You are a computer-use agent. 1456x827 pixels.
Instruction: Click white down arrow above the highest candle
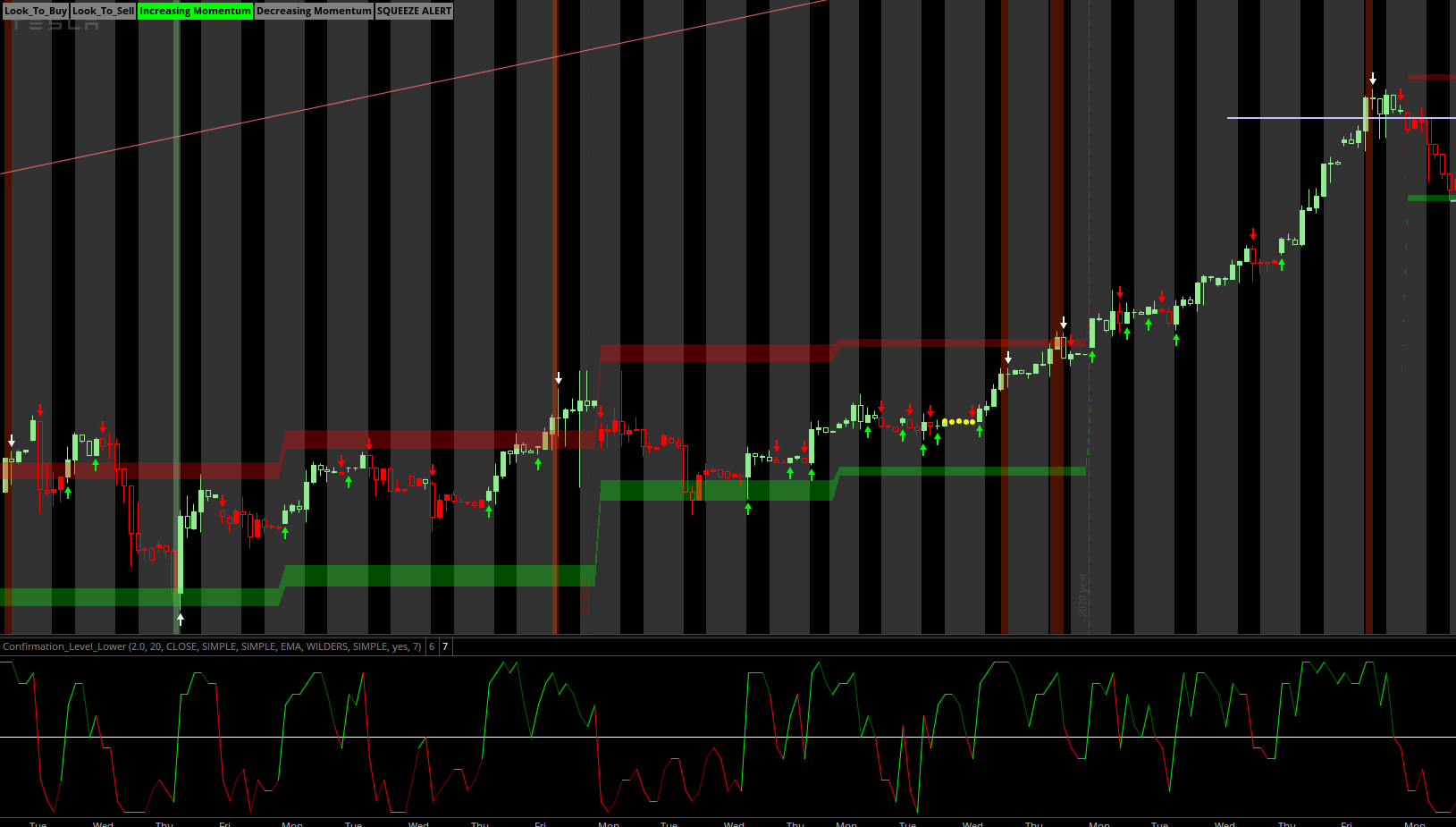[1373, 79]
